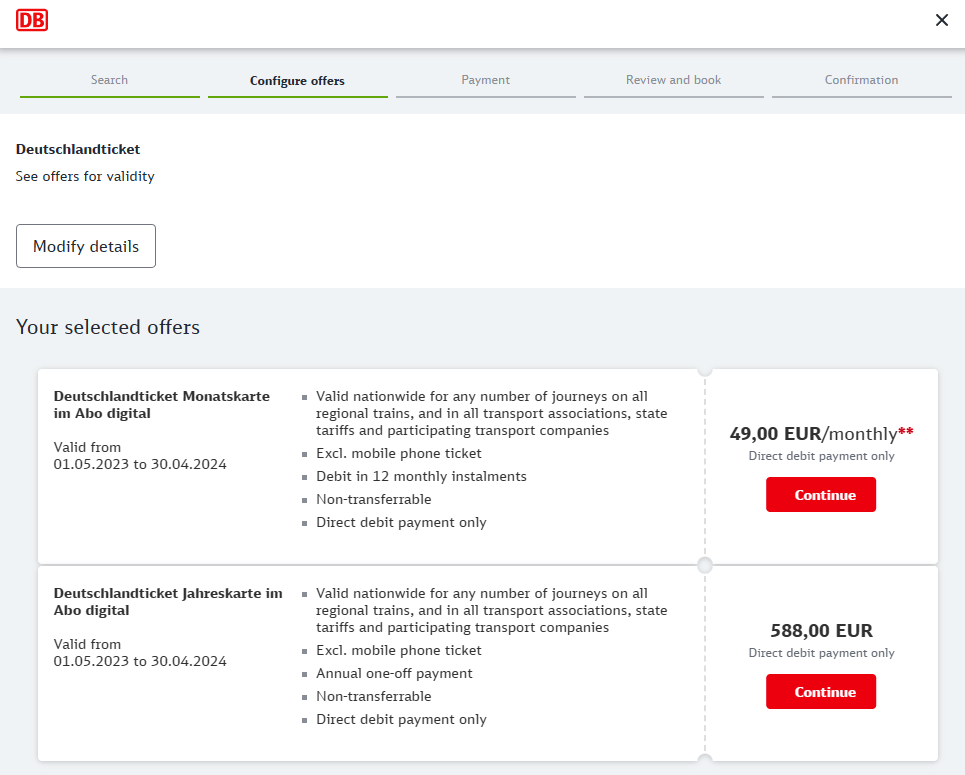Click the 588,00 EUR price label
965x775 pixels.
point(821,631)
